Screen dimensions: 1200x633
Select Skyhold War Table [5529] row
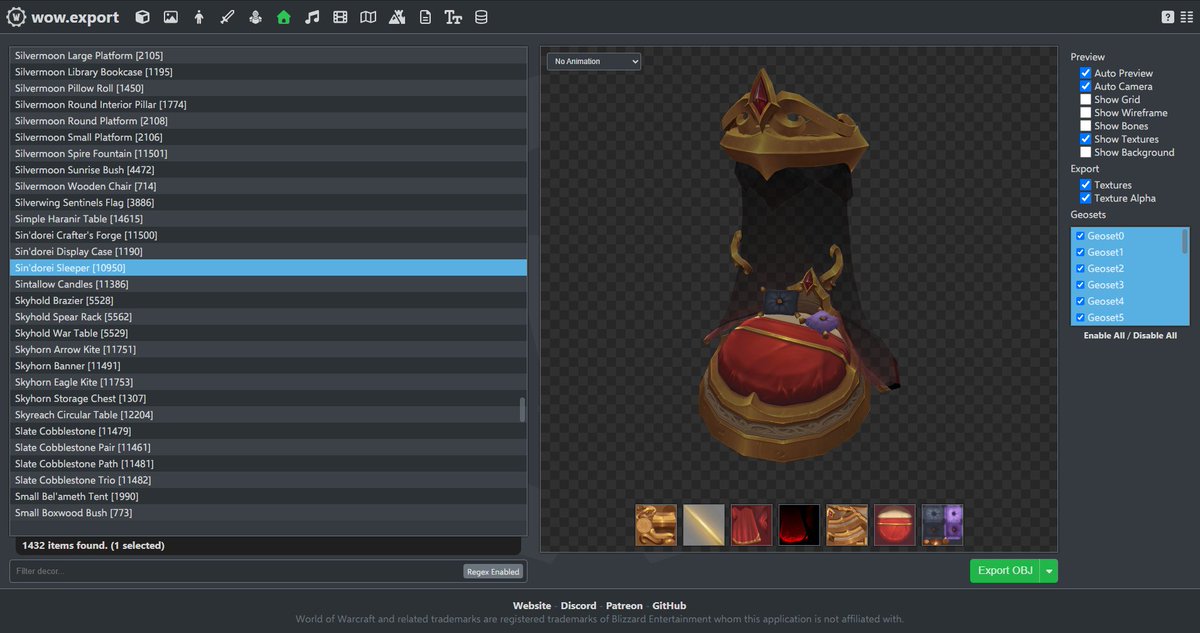point(268,333)
